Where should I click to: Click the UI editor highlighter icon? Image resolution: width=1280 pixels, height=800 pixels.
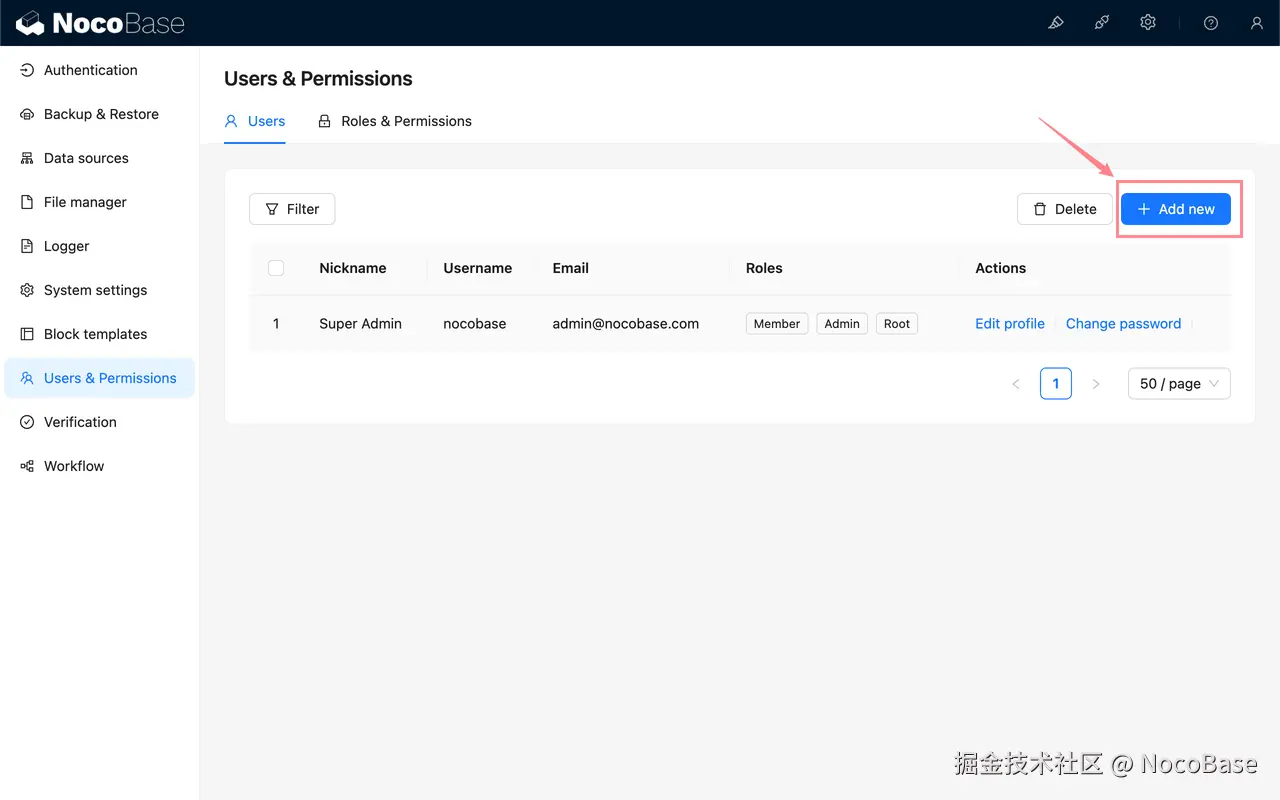point(1056,23)
